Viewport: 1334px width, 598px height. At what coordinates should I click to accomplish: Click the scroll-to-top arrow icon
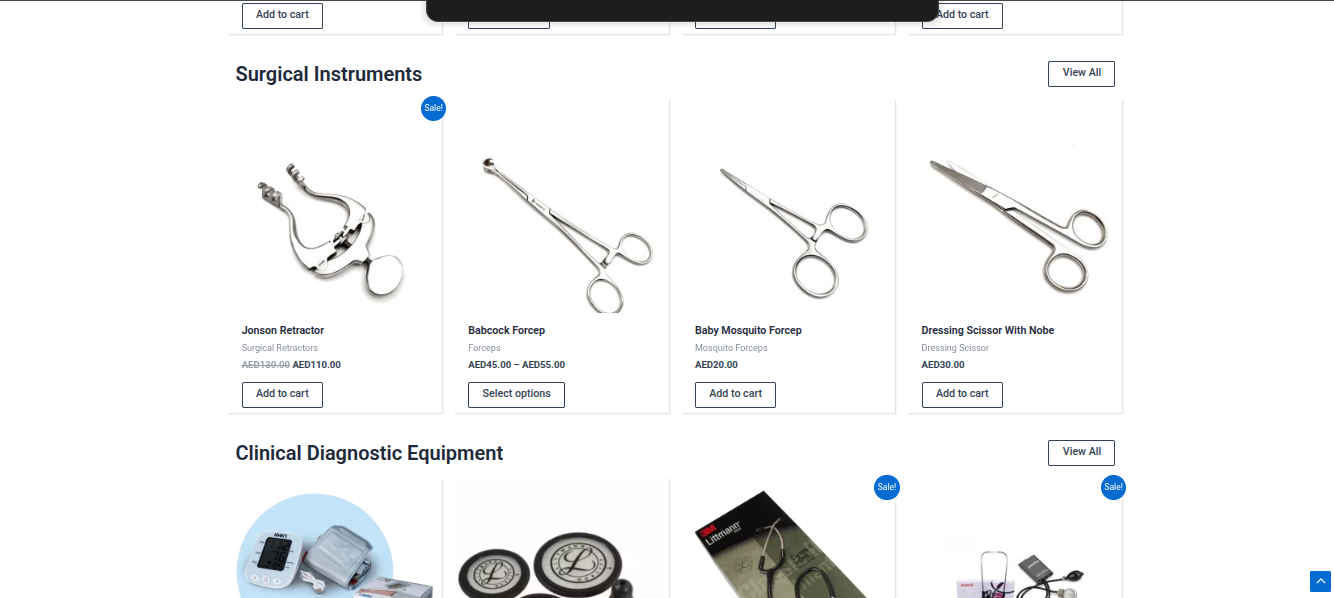[x=1320, y=581]
